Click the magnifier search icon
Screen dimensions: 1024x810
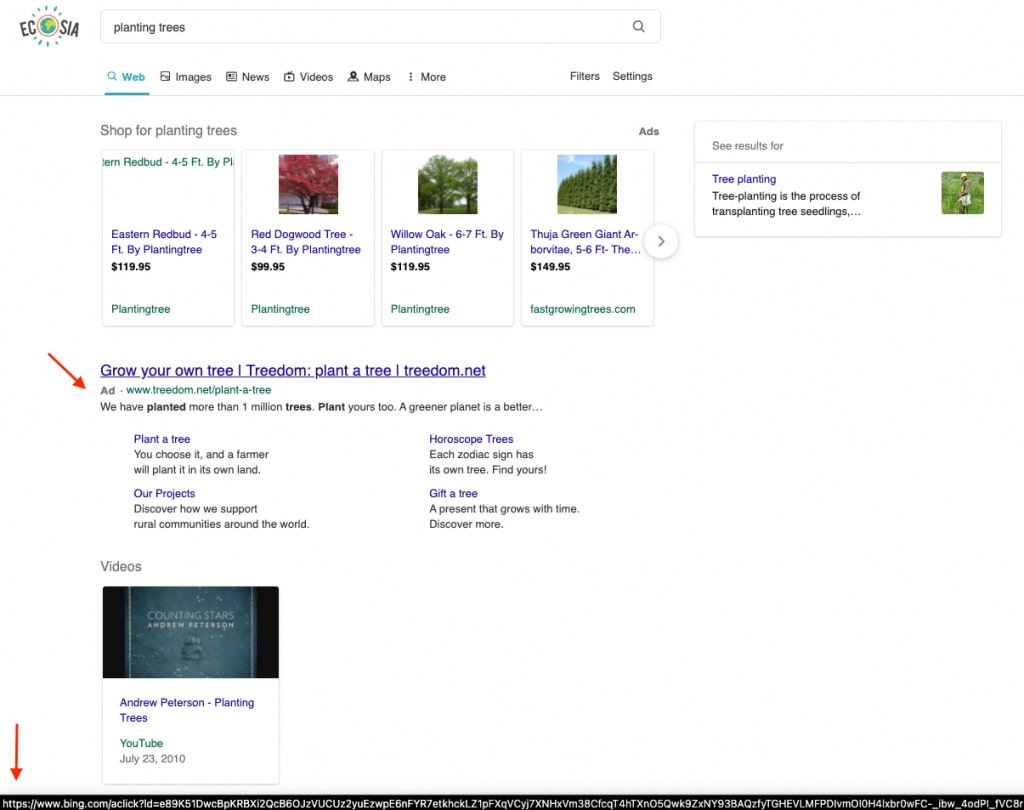coord(638,26)
